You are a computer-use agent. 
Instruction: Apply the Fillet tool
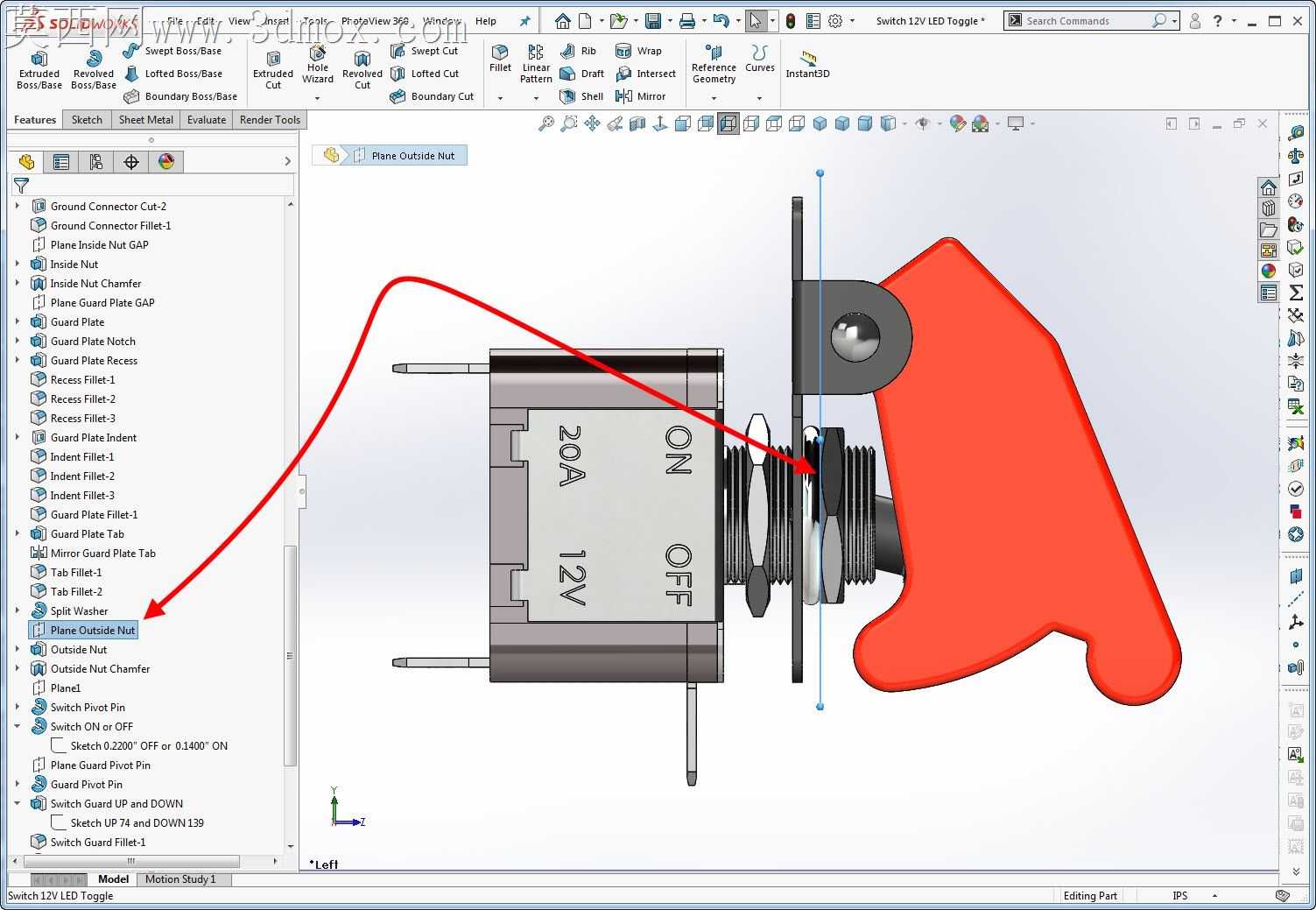[x=500, y=60]
